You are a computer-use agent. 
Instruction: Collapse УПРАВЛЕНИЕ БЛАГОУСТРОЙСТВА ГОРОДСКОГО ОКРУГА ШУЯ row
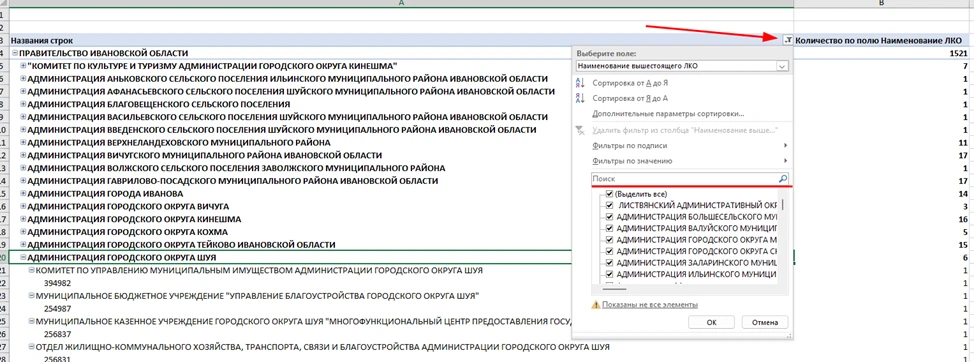pyautogui.click(x=32, y=296)
